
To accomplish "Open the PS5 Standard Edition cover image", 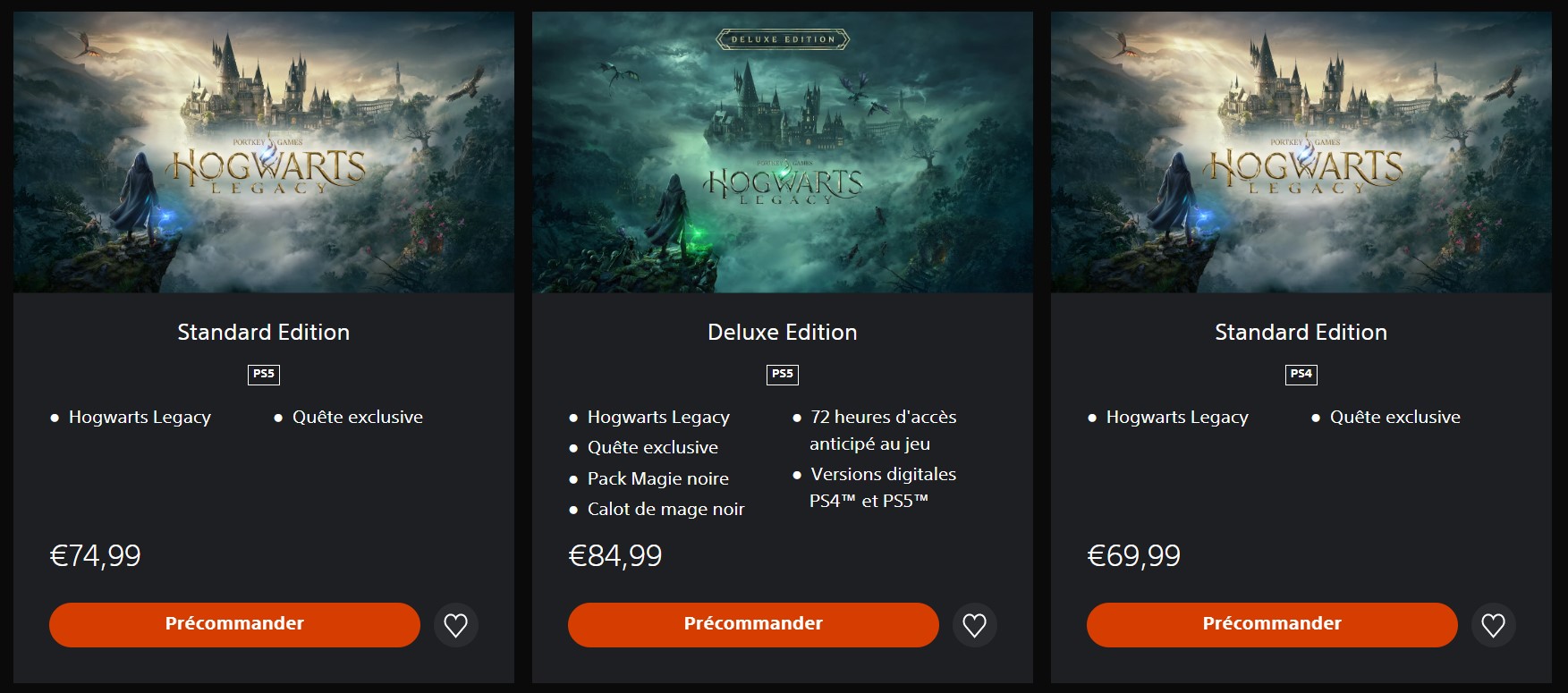I will coord(264,152).
